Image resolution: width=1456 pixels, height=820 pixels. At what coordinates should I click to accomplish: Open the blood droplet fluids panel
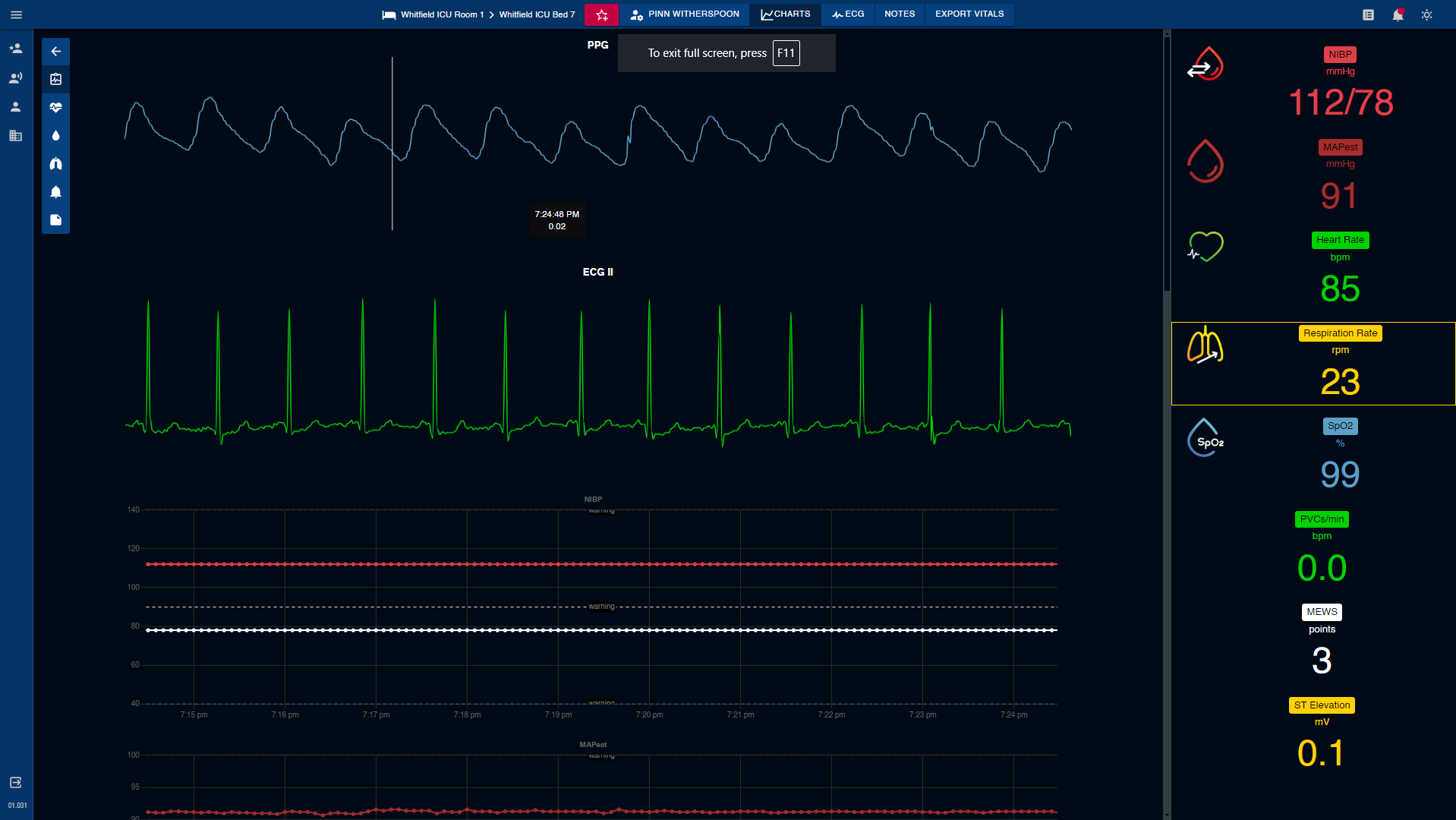click(x=55, y=135)
